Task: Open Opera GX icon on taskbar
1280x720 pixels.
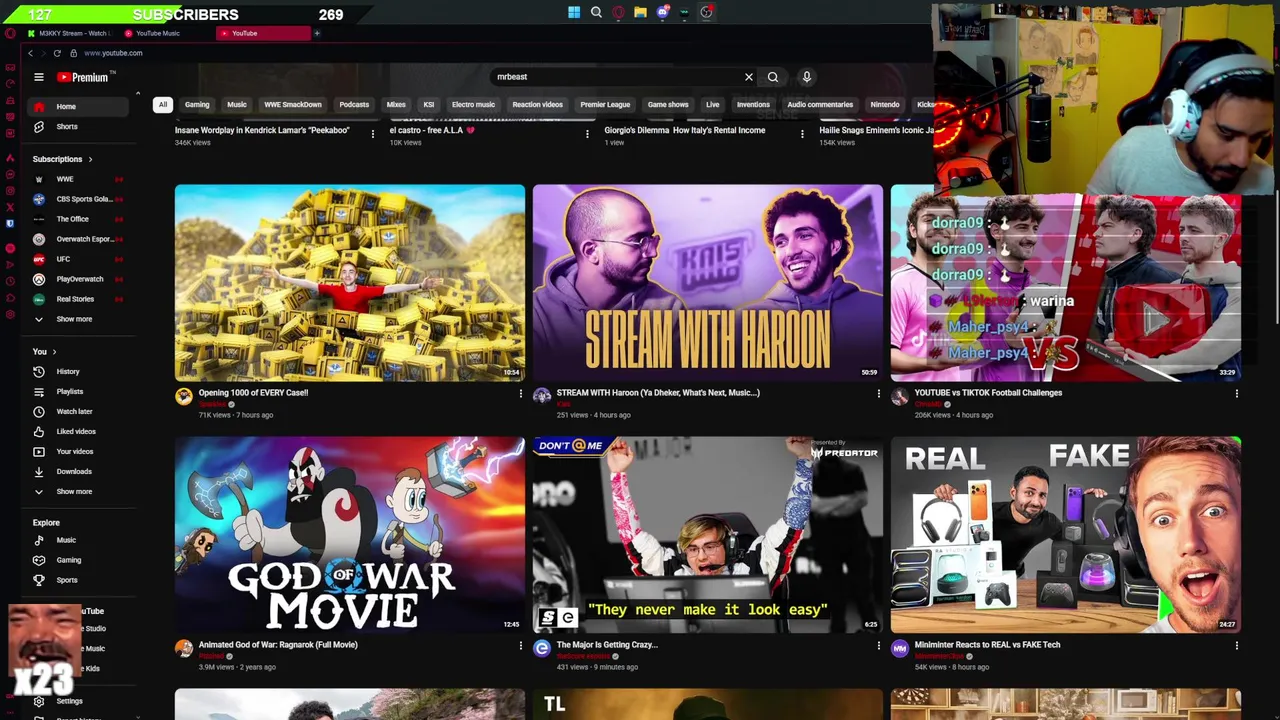Action: pyautogui.click(x=618, y=13)
